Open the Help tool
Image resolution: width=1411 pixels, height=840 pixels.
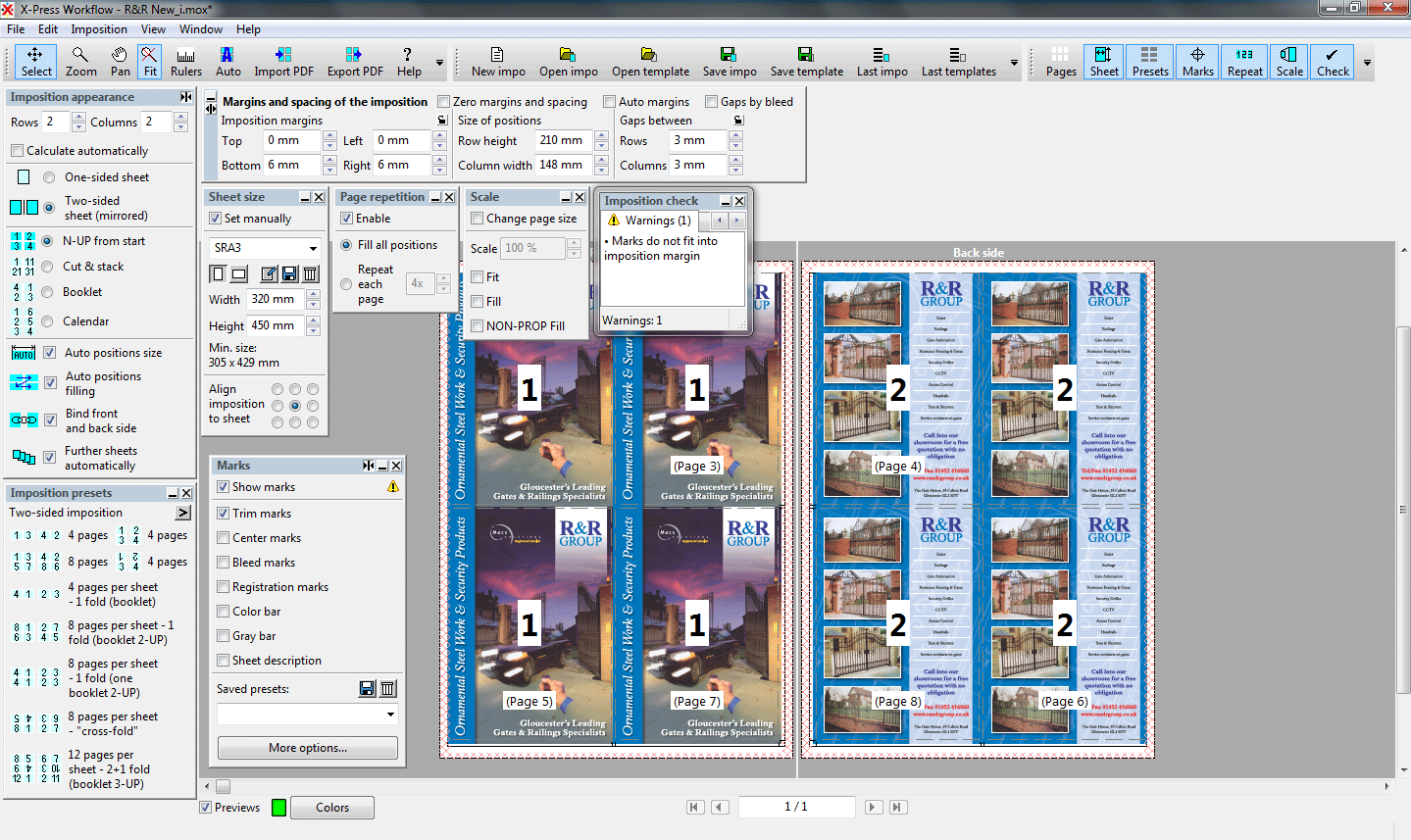[409, 62]
